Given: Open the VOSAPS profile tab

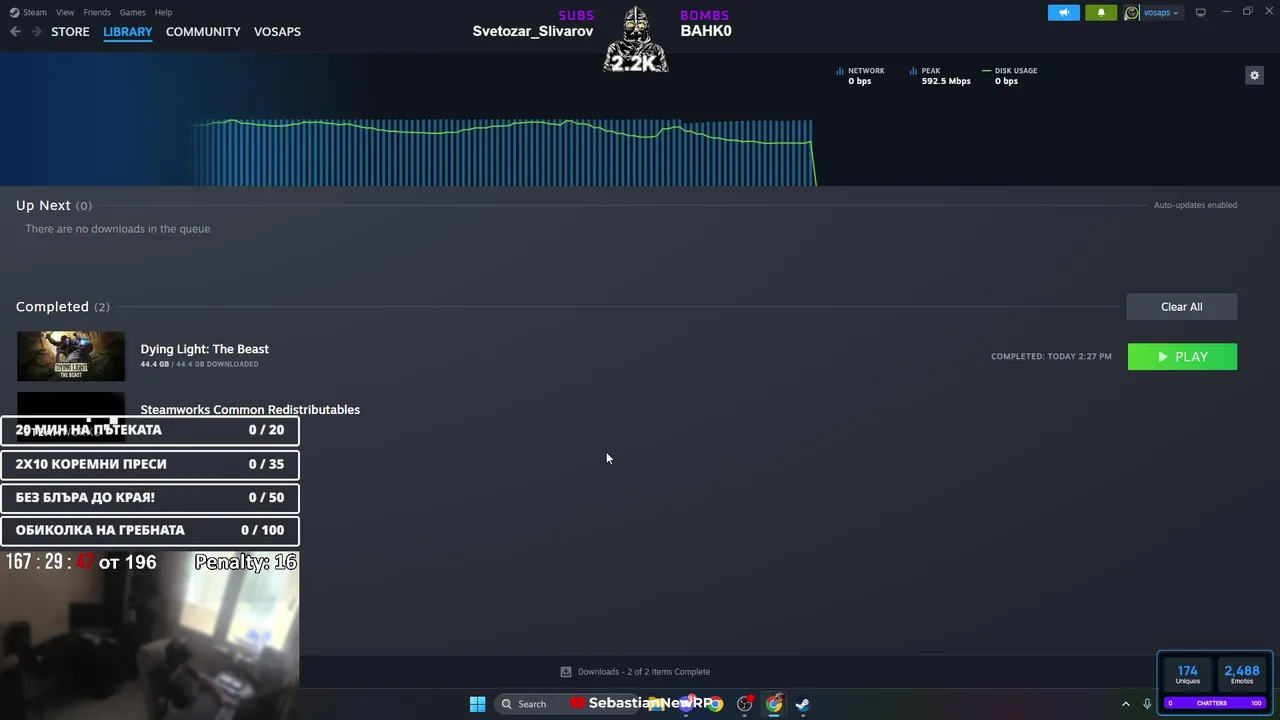Looking at the screenshot, I should [x=277, y=32].
